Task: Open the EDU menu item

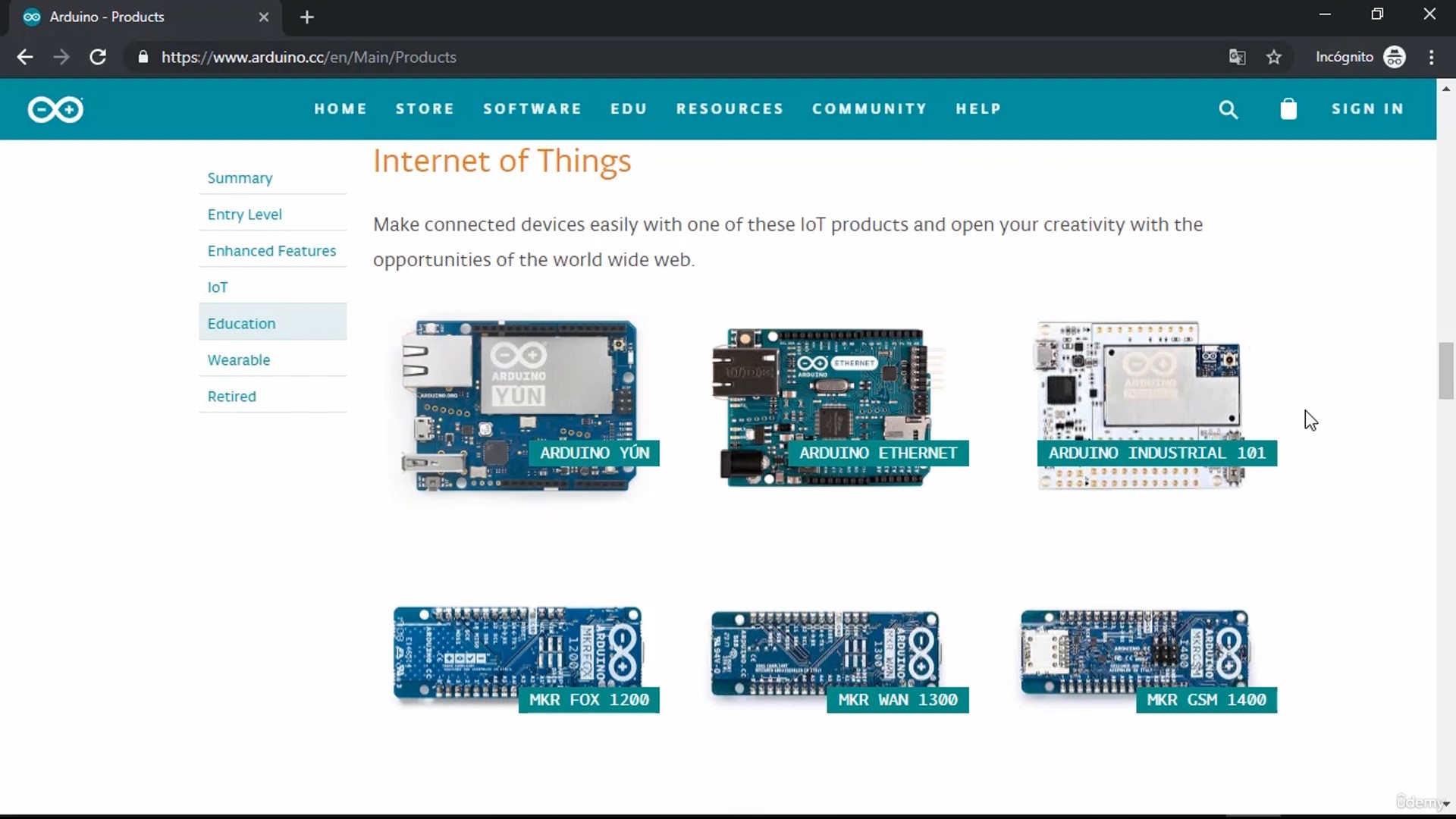Action: 629,109
